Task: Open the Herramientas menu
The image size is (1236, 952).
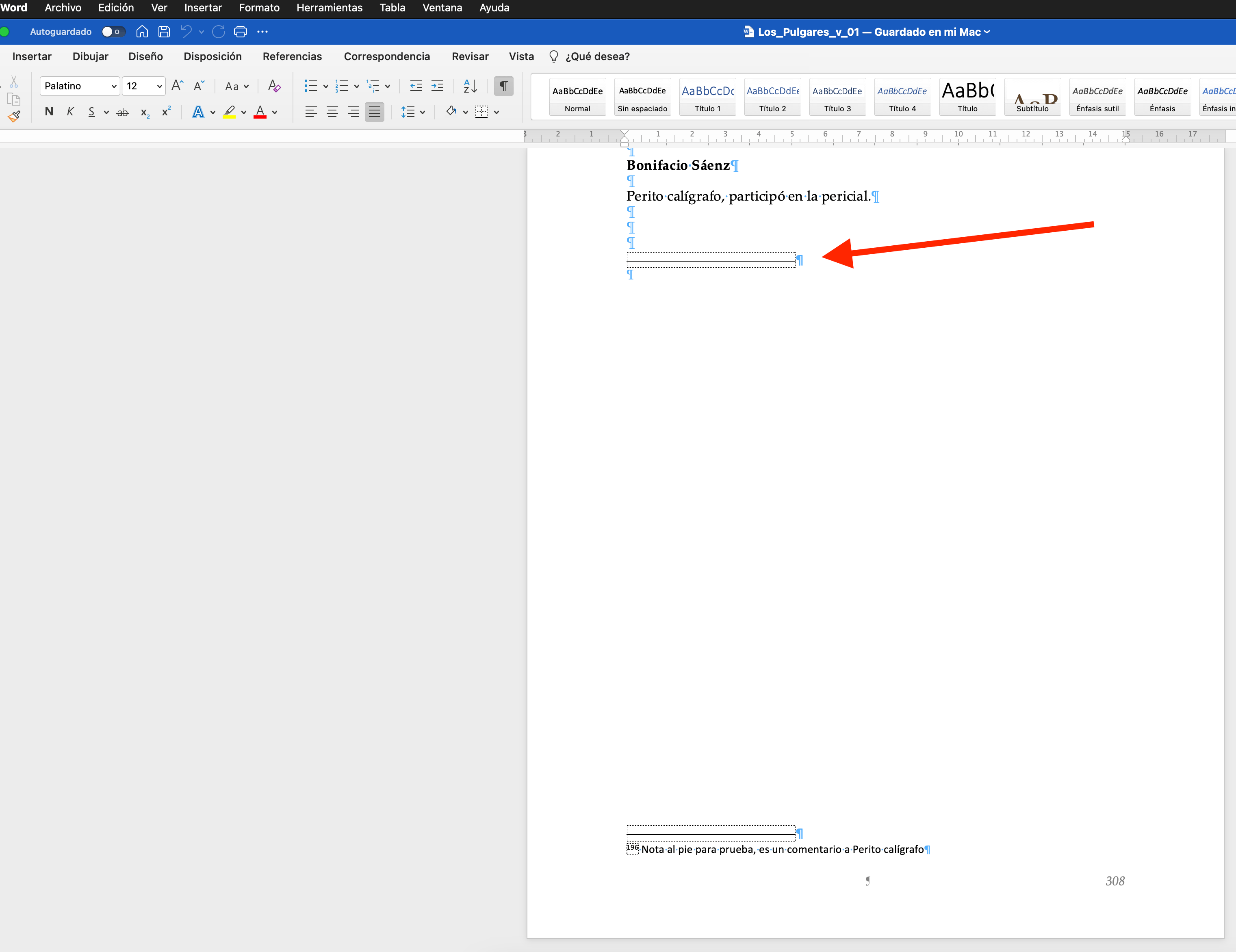Action: point(330,8)
